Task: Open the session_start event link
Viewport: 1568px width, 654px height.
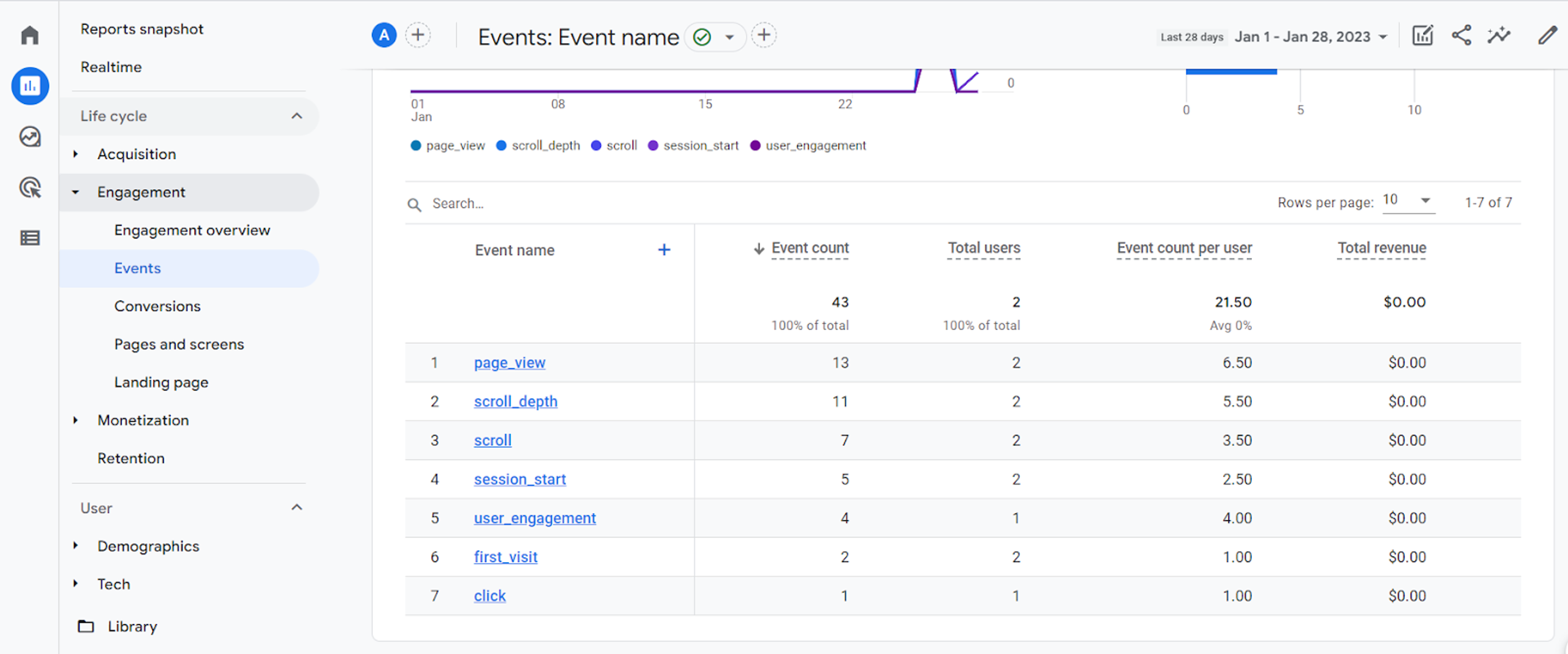Action: [519, 479]
